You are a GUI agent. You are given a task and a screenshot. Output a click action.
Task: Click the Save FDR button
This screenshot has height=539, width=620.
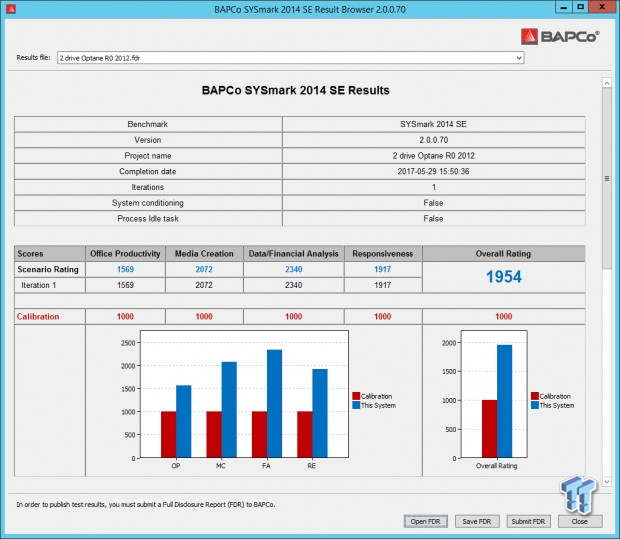[477, 521]
